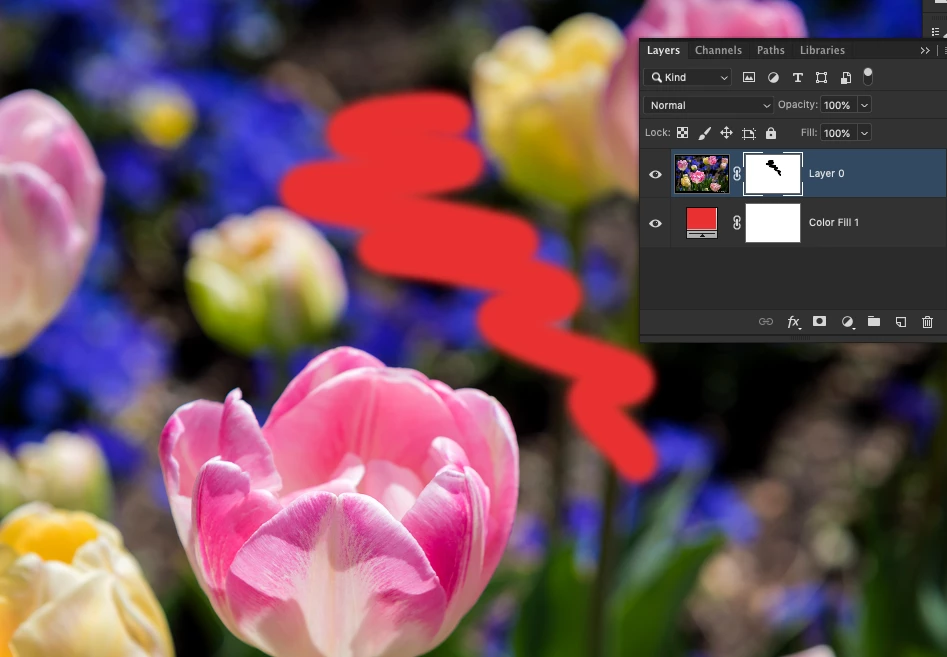Switch to the Channels tab
The image size is (947, 657).
tap(718, 50)
